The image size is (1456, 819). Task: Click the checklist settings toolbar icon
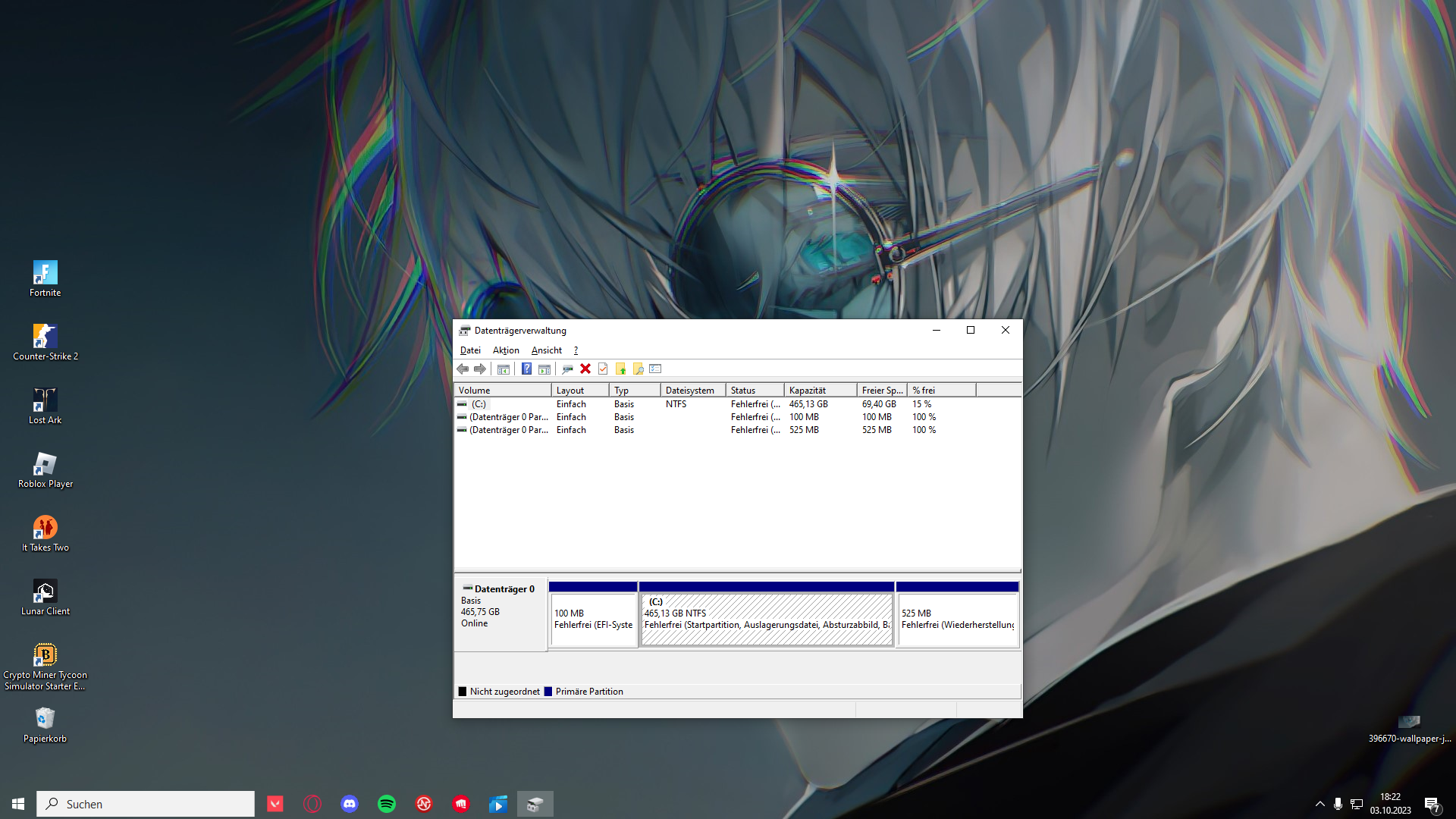click(x=656, y=369)
